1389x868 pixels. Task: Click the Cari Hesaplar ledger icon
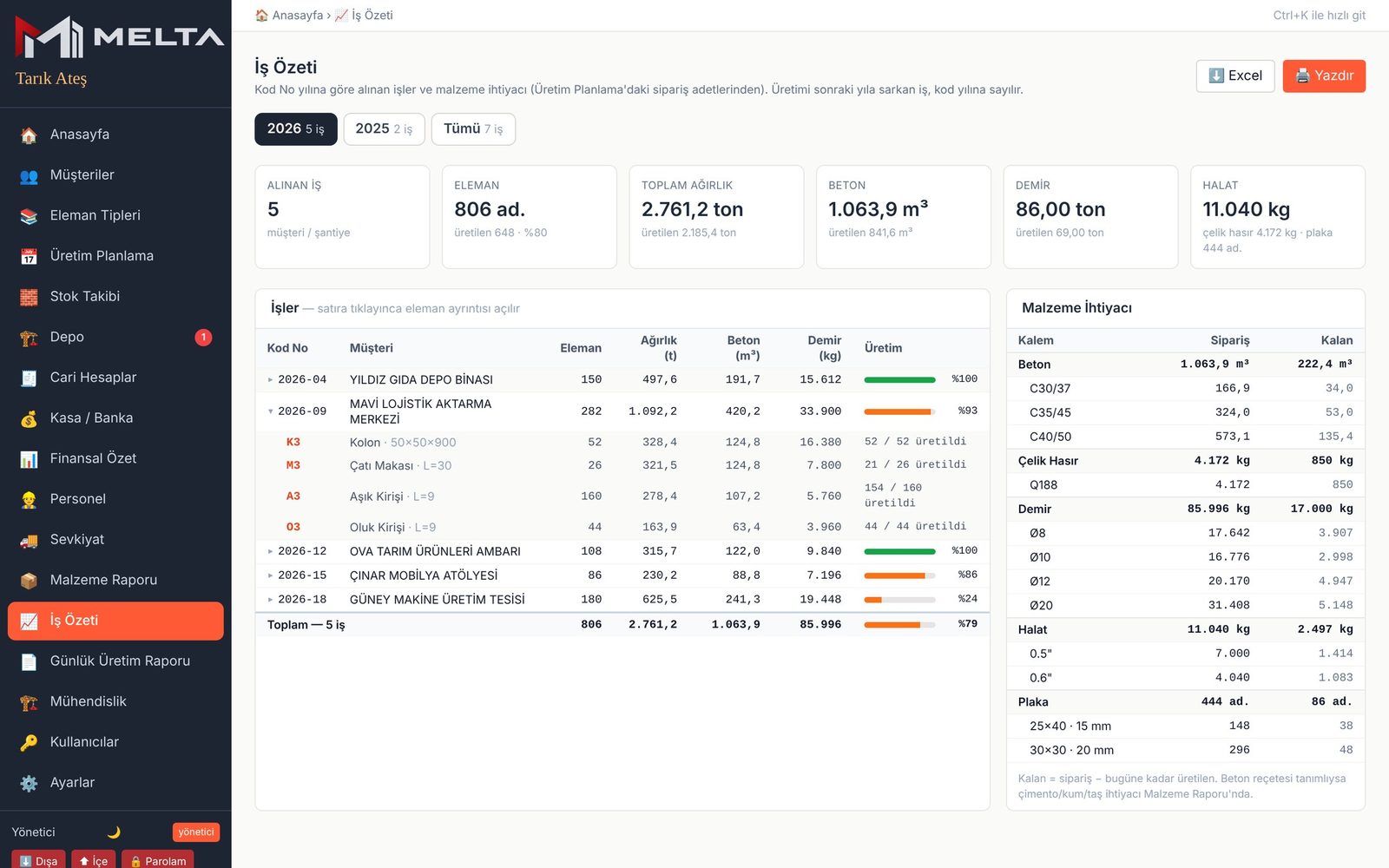click(x=29, y=378)
